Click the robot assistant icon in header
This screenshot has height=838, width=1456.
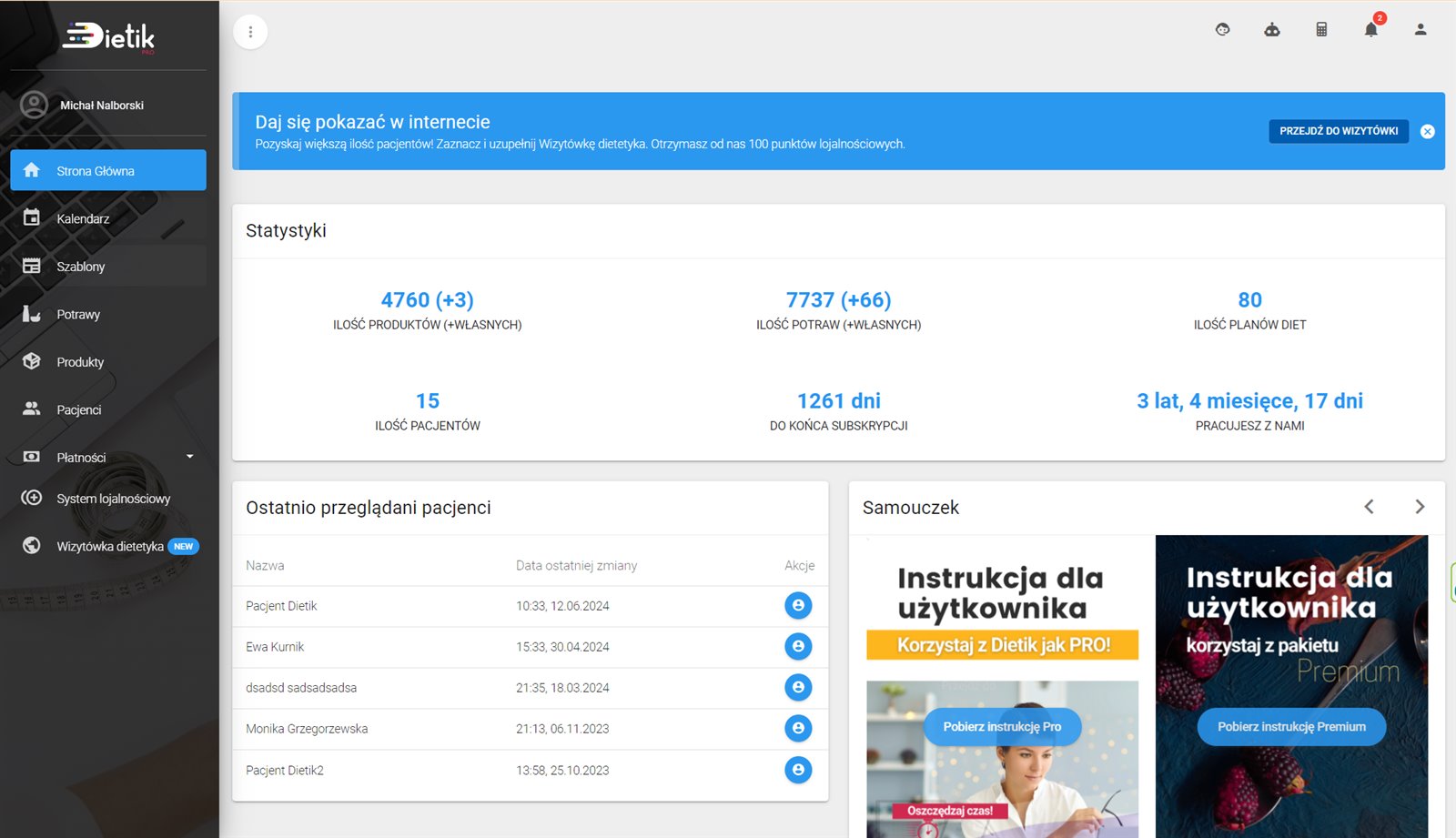[x=1272, y=30]
